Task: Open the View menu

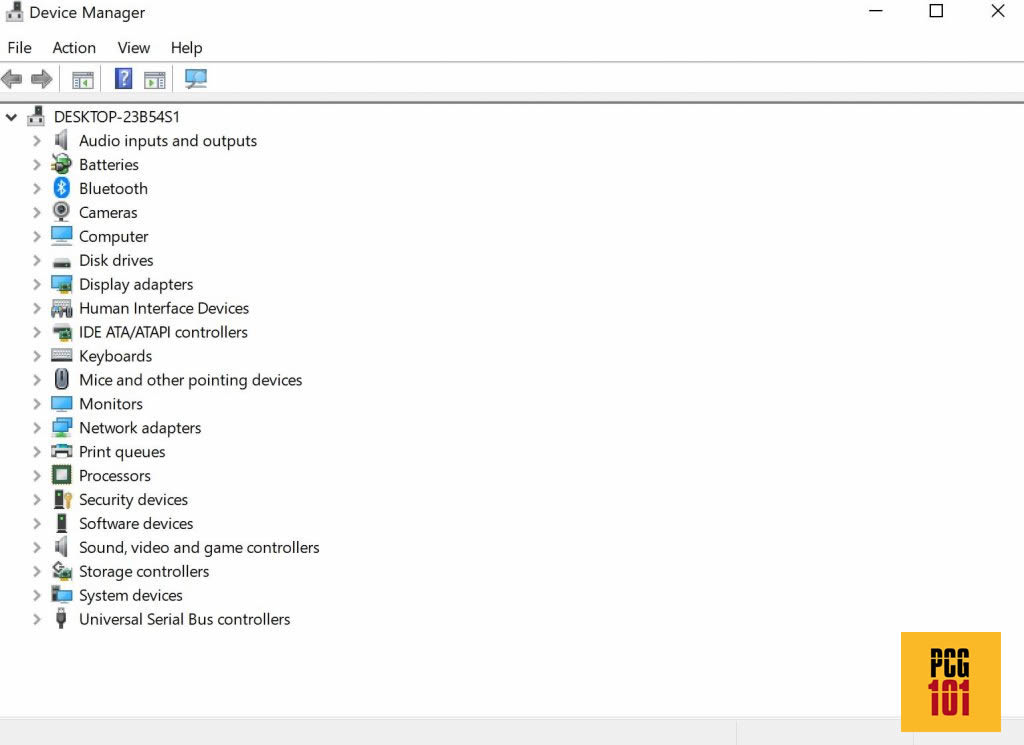Action: tap(133, 47)
